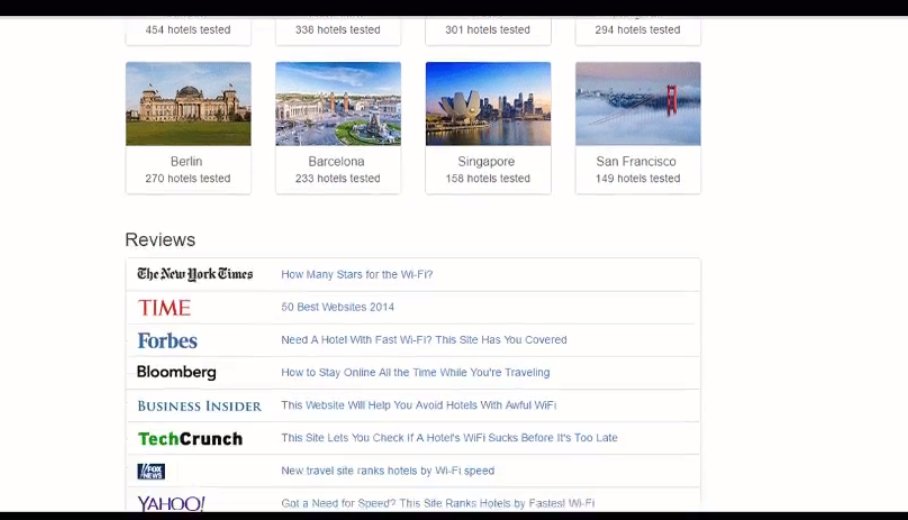Image resolution: width=908 pixels, height=520 pixels.
Task: Open the '50 Best Websites 2014' link
Action: (x=338, y=307)
